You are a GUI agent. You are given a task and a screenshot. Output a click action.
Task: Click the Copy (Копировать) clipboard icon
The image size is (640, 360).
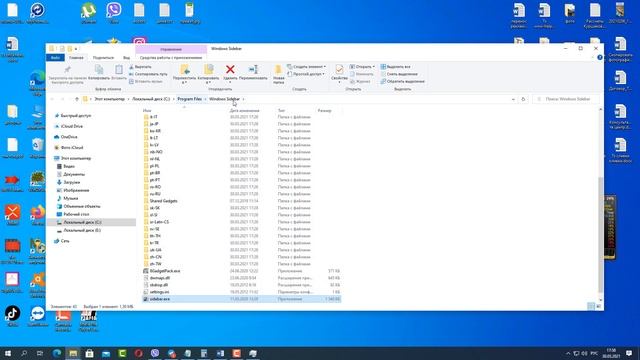point(99,70)
